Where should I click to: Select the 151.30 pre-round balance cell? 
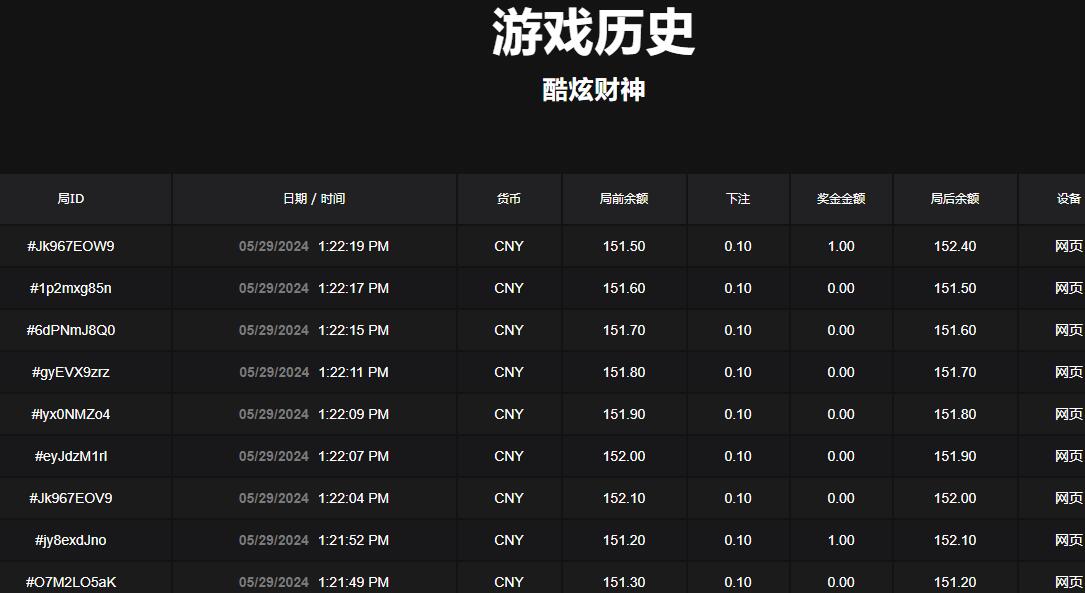(x=624, y=581)
